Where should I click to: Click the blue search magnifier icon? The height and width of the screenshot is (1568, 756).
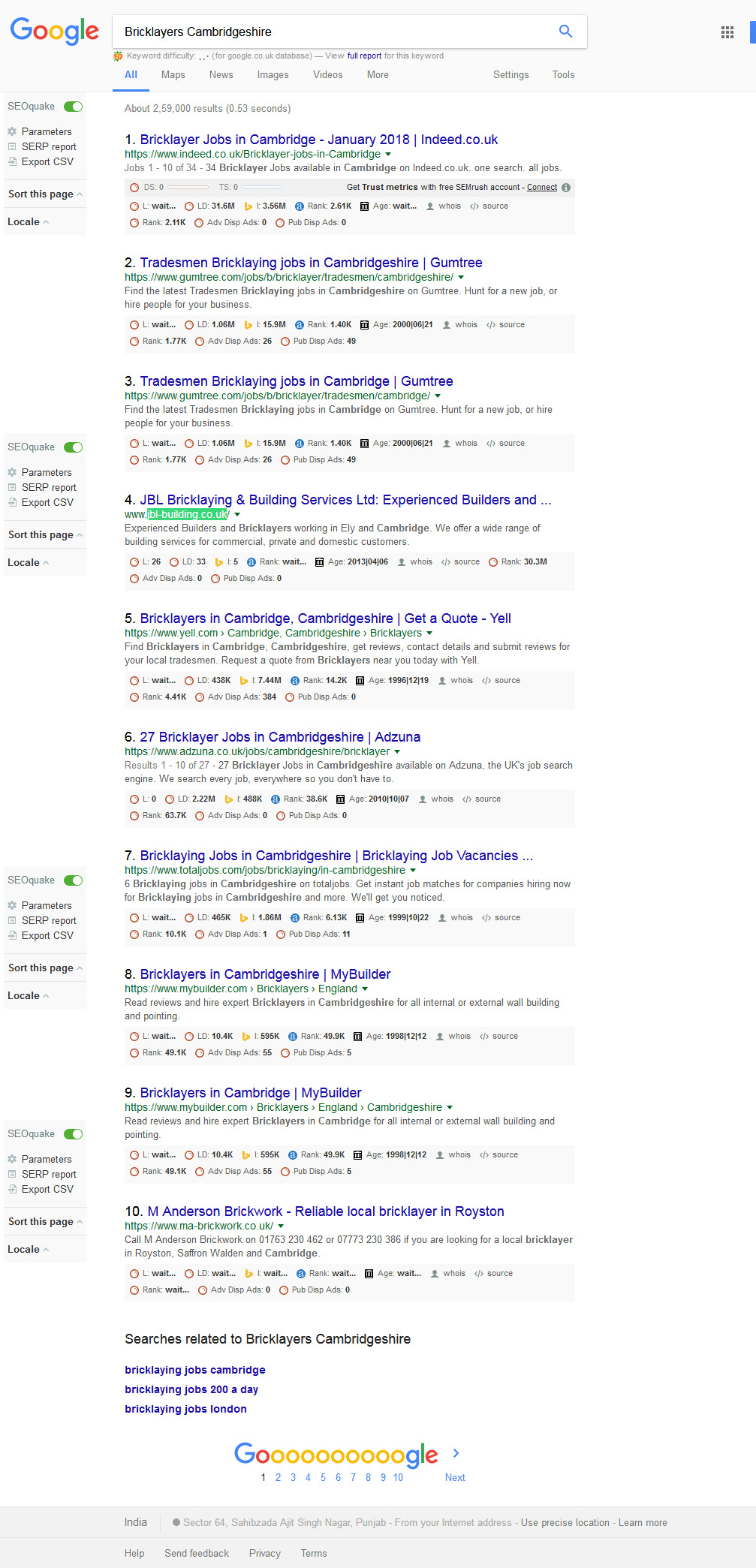pyautogui.click(x=565, y=32)
